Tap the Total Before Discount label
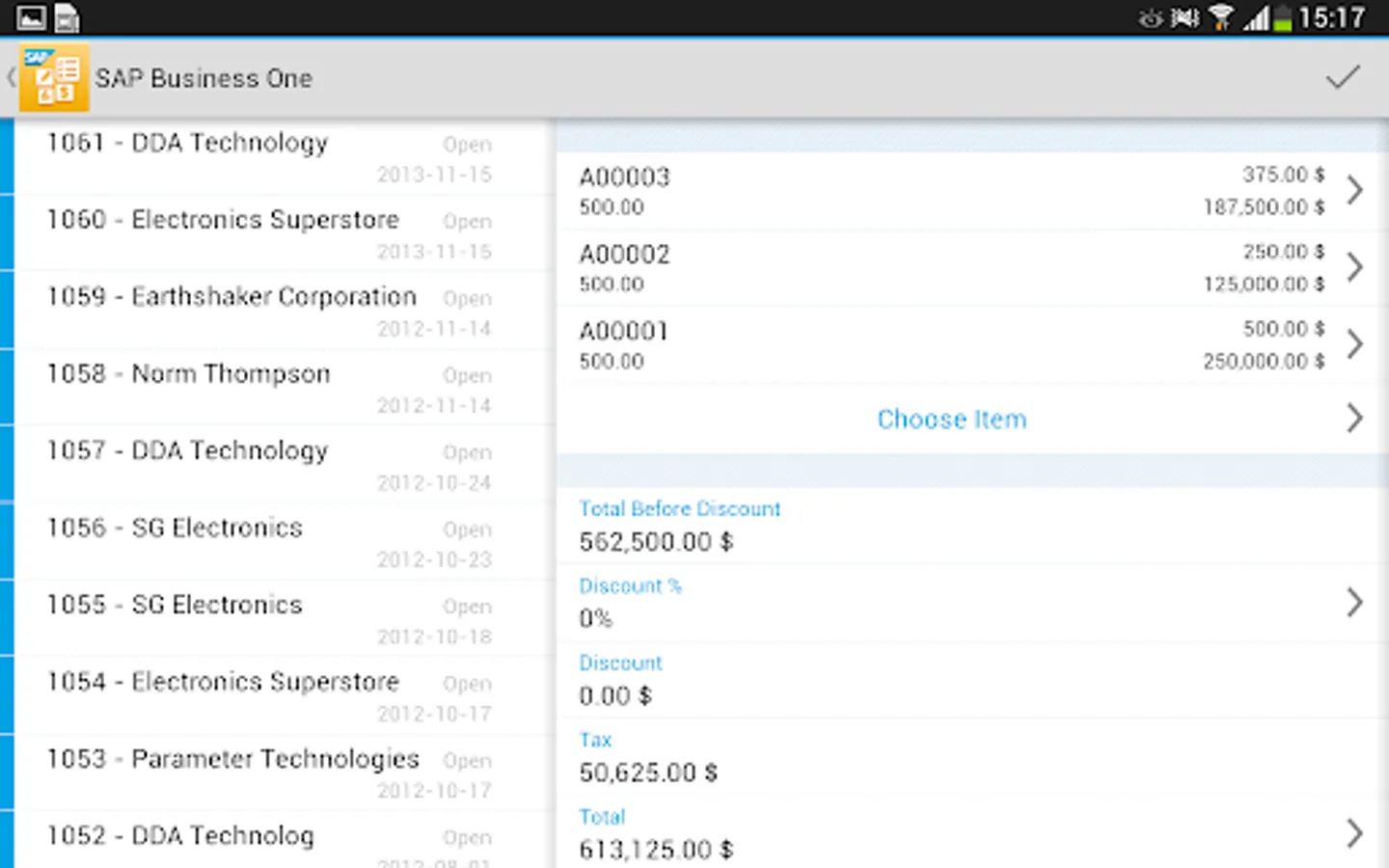The width and height of the screenshot is (1389, 868). (680, 508)
